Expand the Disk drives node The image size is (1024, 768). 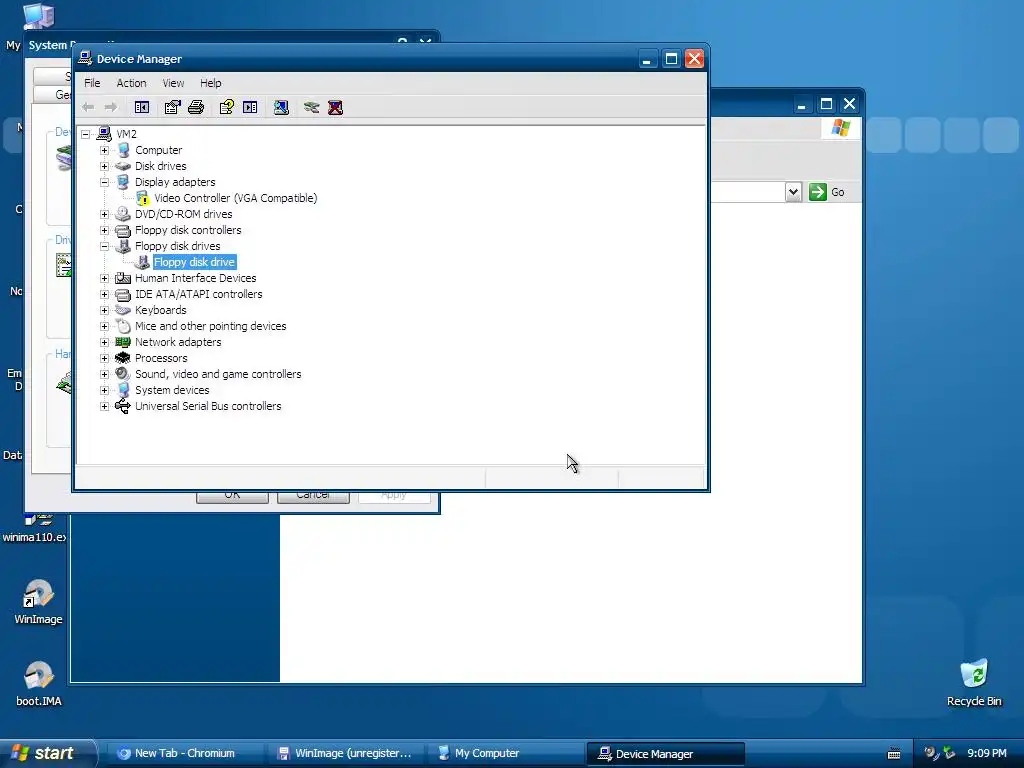point(104,167)
